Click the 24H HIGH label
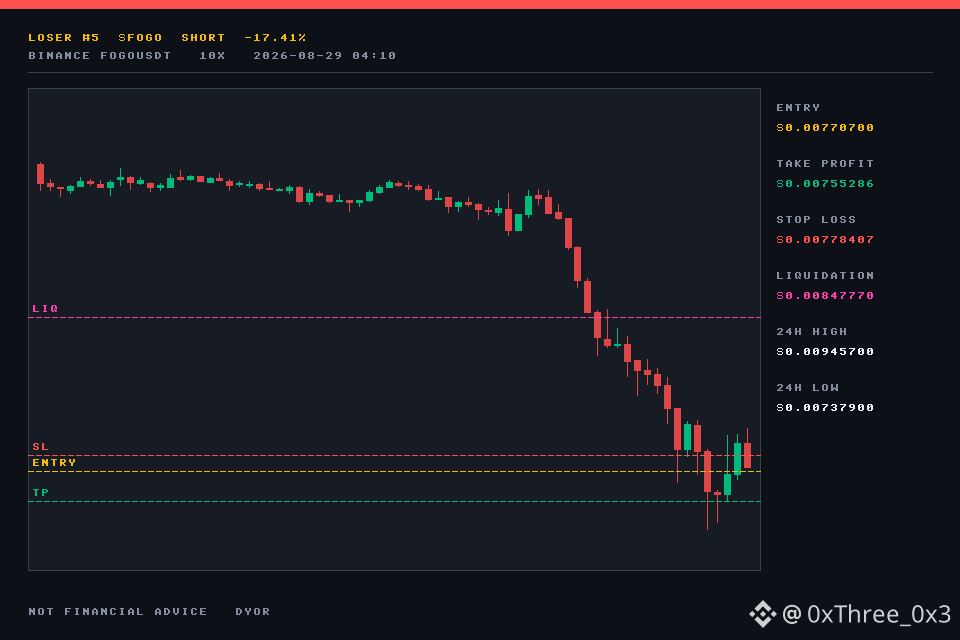960x640 pixels. point(812,331)
